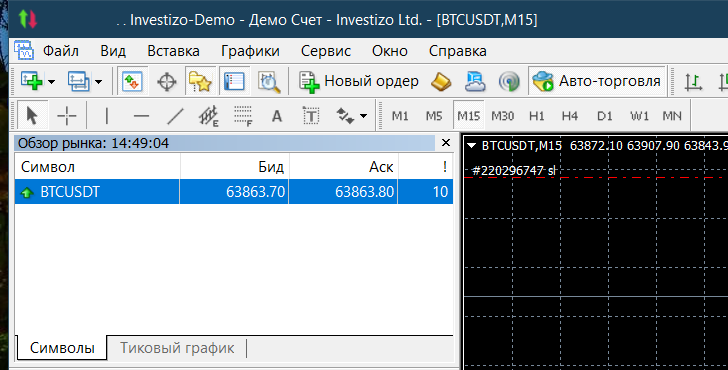Switch to M5 timeframe

434,116
